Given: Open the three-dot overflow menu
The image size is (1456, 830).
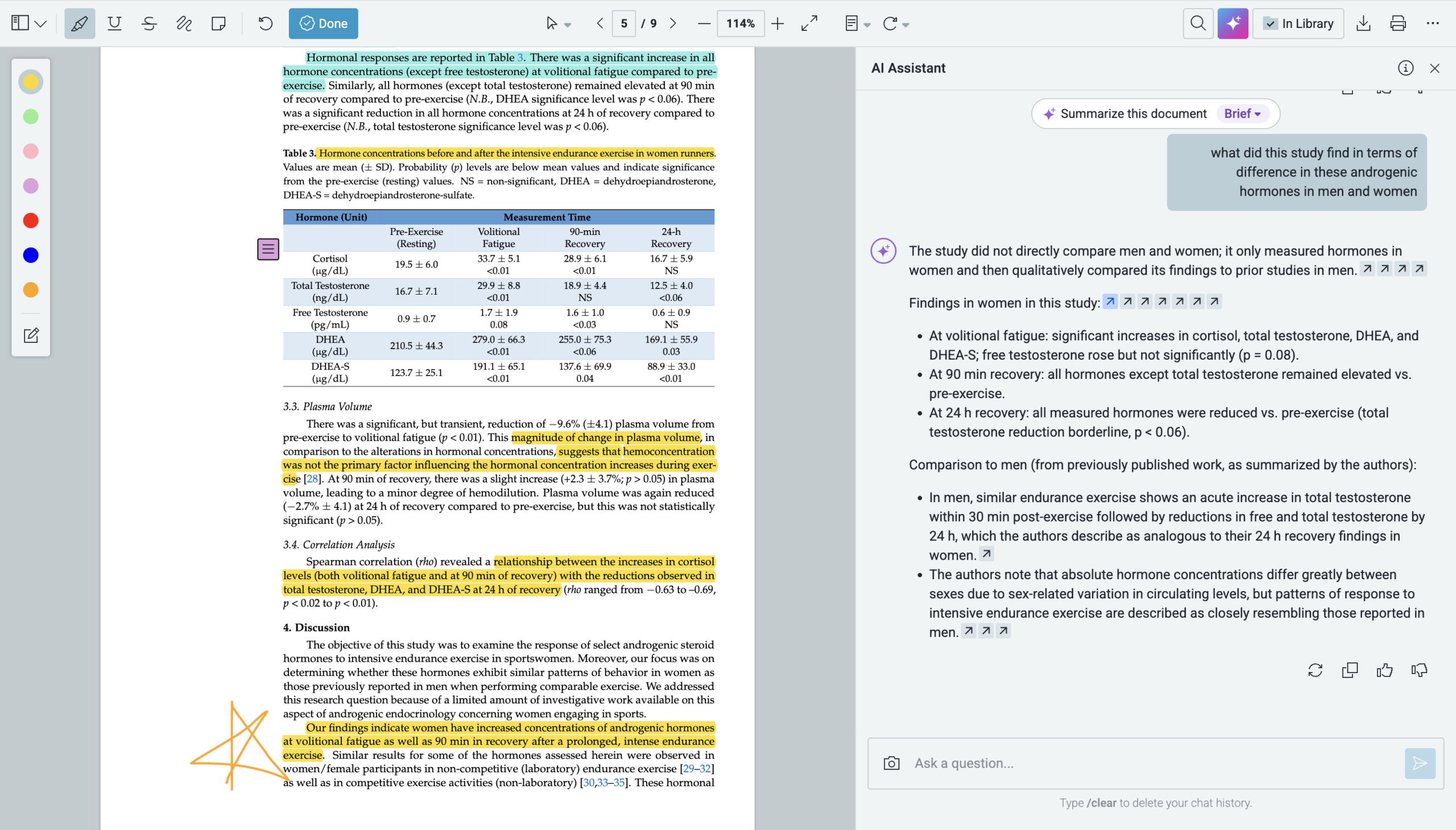Looking at the screenshot, I should point(1433,23).
